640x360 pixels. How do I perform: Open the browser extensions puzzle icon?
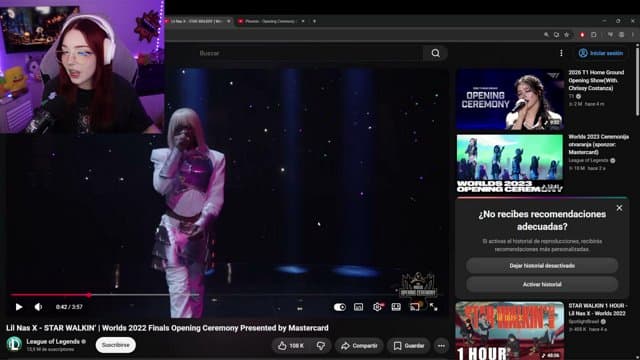click(x=594, y=35)
